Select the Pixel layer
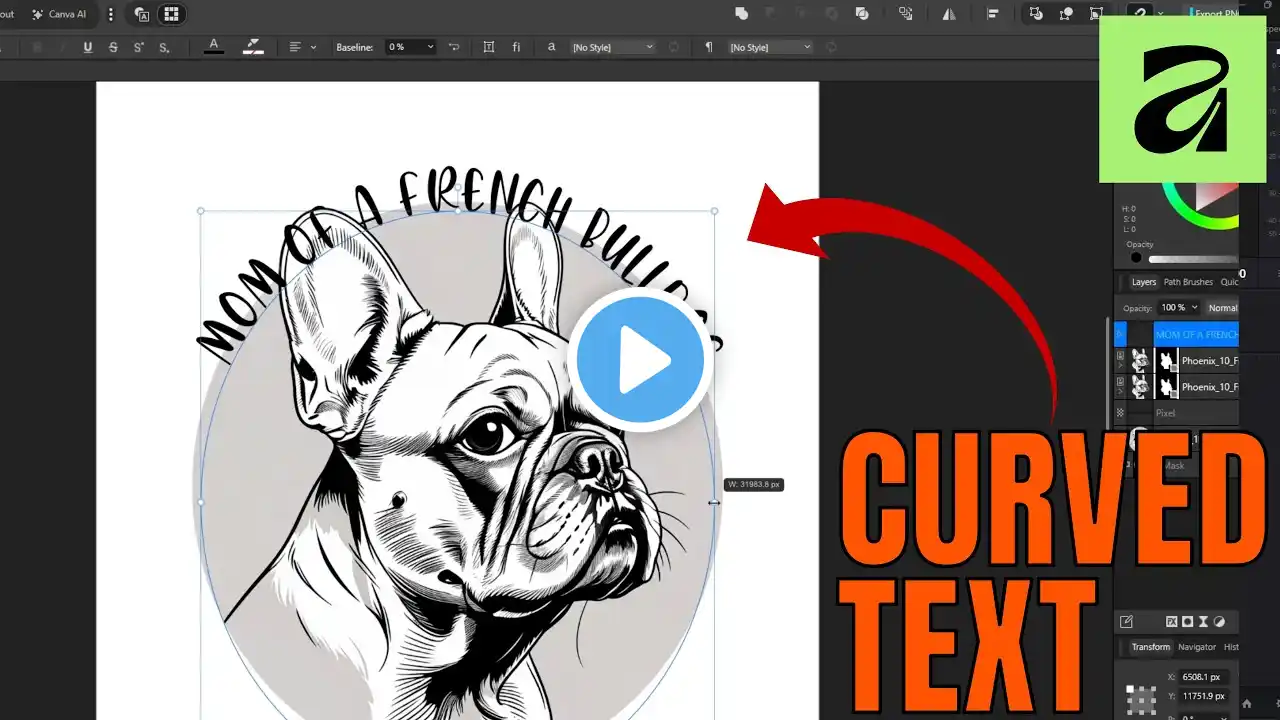The image size is (1280, 720). coord(1177,413)
